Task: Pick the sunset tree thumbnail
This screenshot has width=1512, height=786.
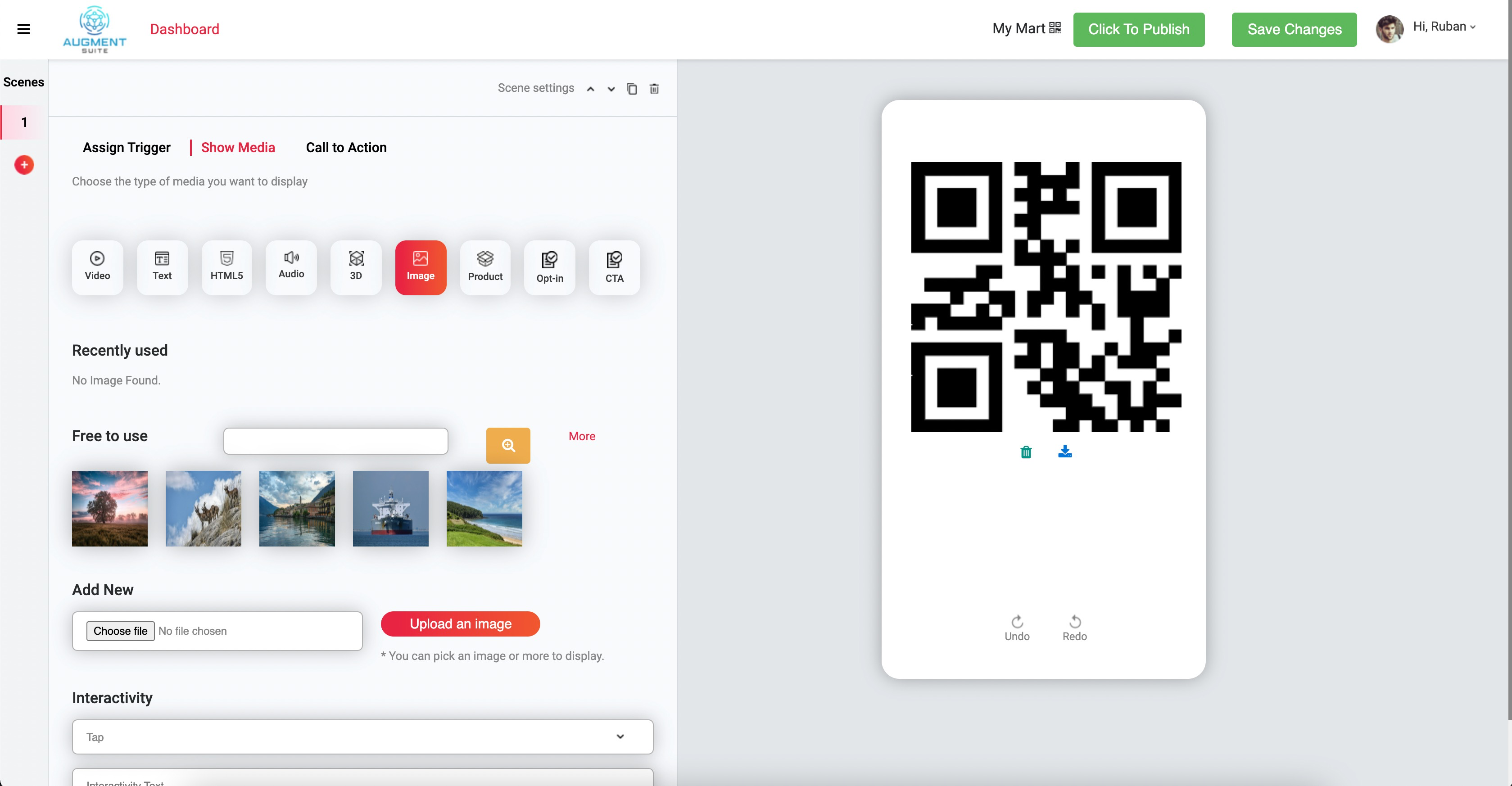Action: pyautogui.click(x=110, y=508)
